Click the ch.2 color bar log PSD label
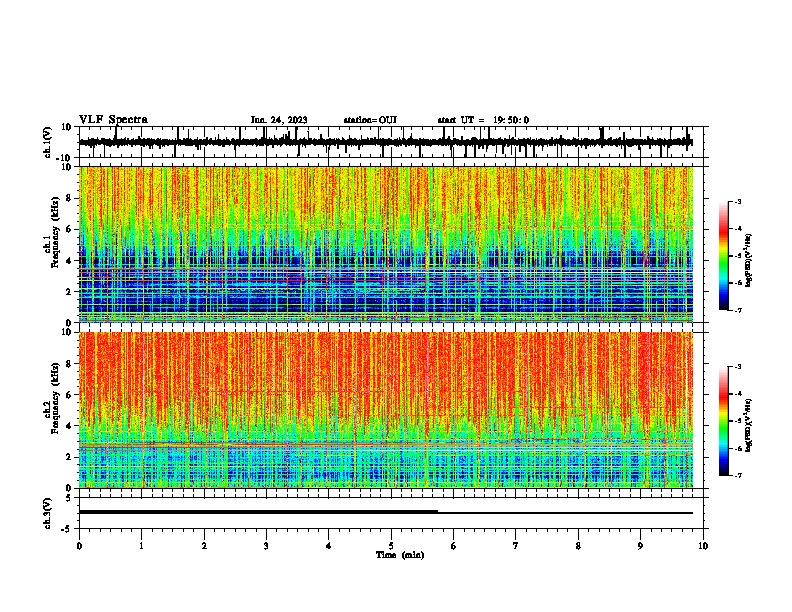This screenshot has width=792, height=612. click(749, 425)
